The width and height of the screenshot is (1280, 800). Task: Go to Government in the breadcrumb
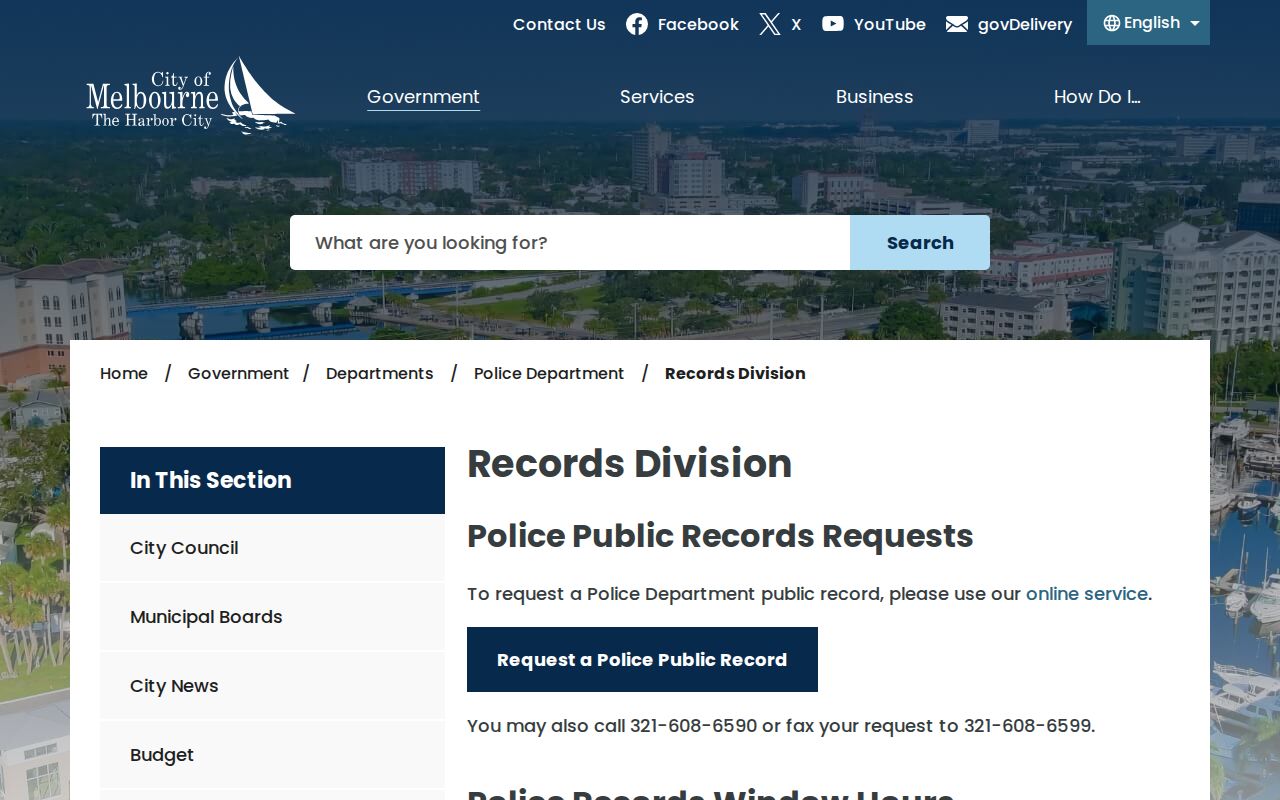click(x=238, y=373)
